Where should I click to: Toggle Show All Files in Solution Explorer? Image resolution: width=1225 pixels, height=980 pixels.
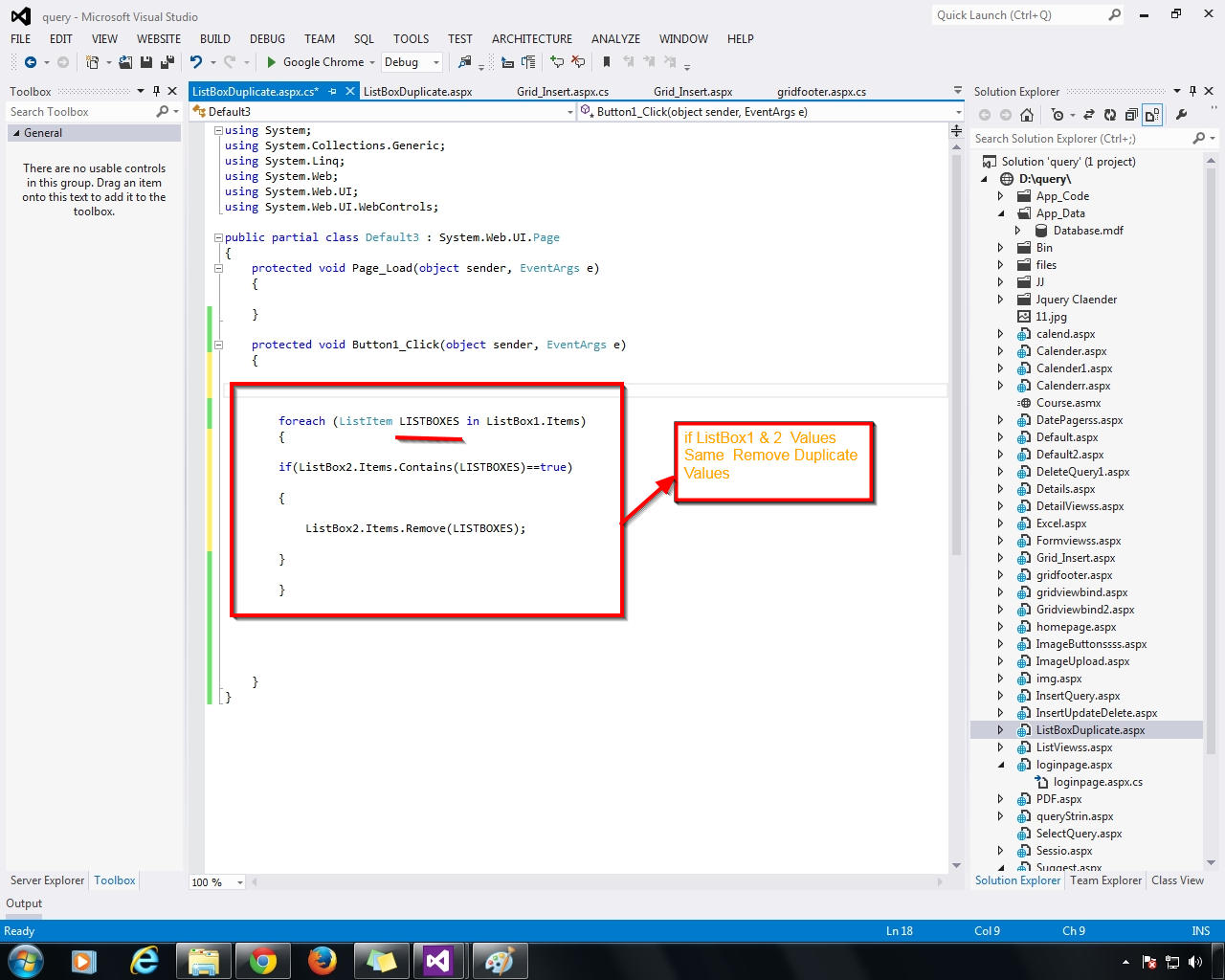pyautogui.click(x=1151, y=114)
